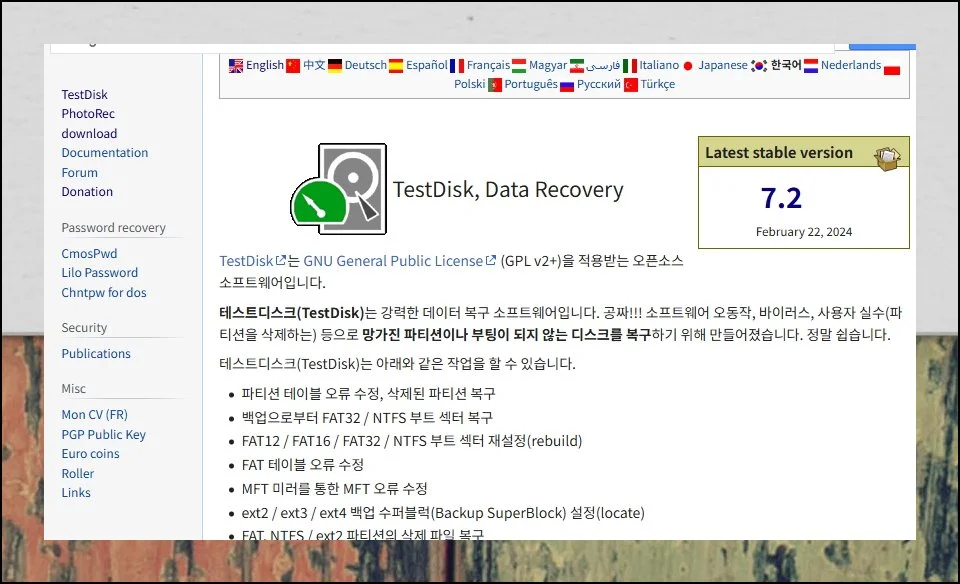Image resolution: width=960 pixels, height=584 pixels.
Task: Click the TestDisk external link in the description
Action: [247, 261]
